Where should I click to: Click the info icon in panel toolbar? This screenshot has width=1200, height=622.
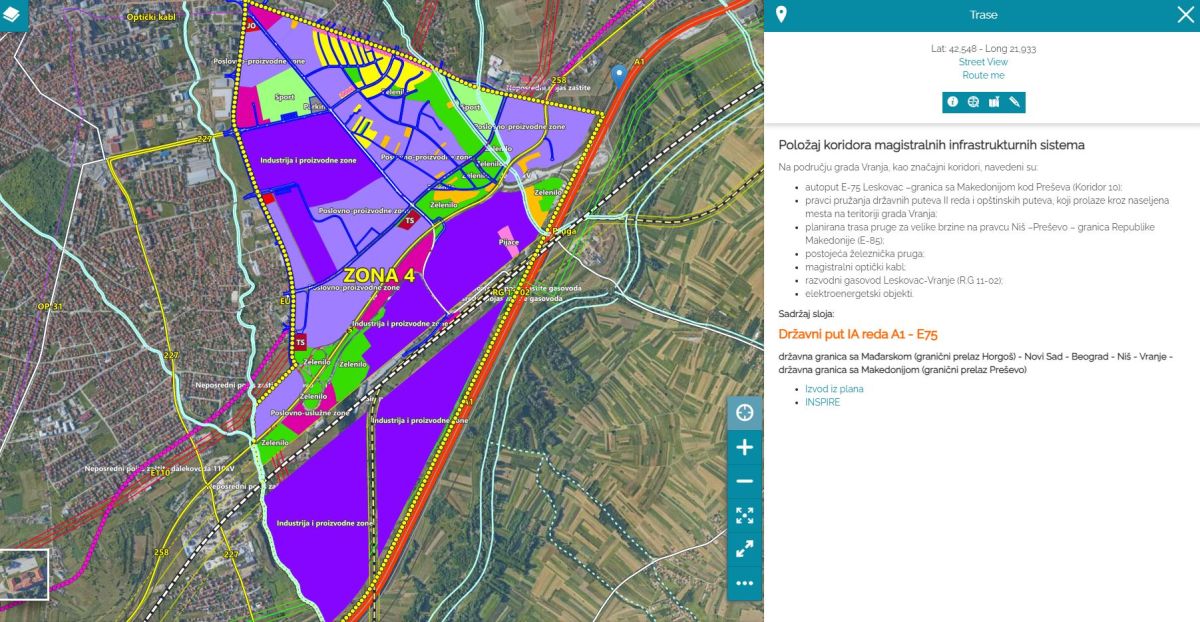coord(952,102)
